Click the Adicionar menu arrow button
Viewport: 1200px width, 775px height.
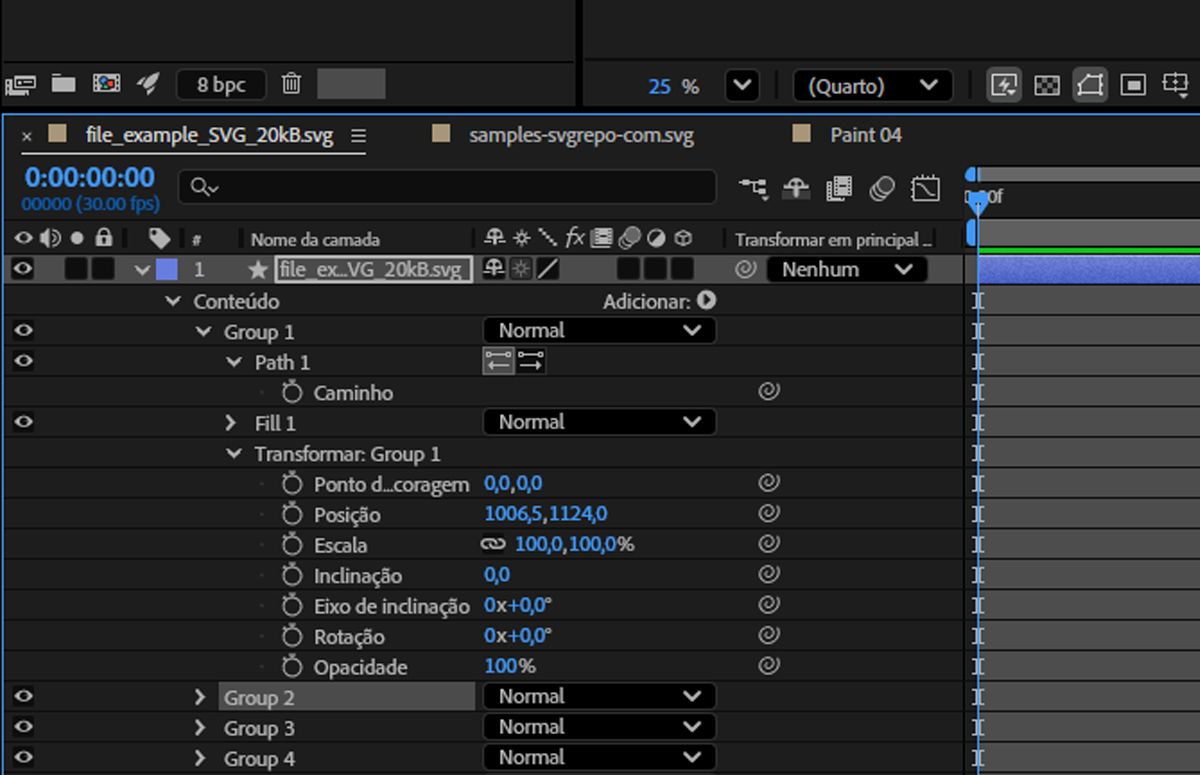[x=707, y=300]
